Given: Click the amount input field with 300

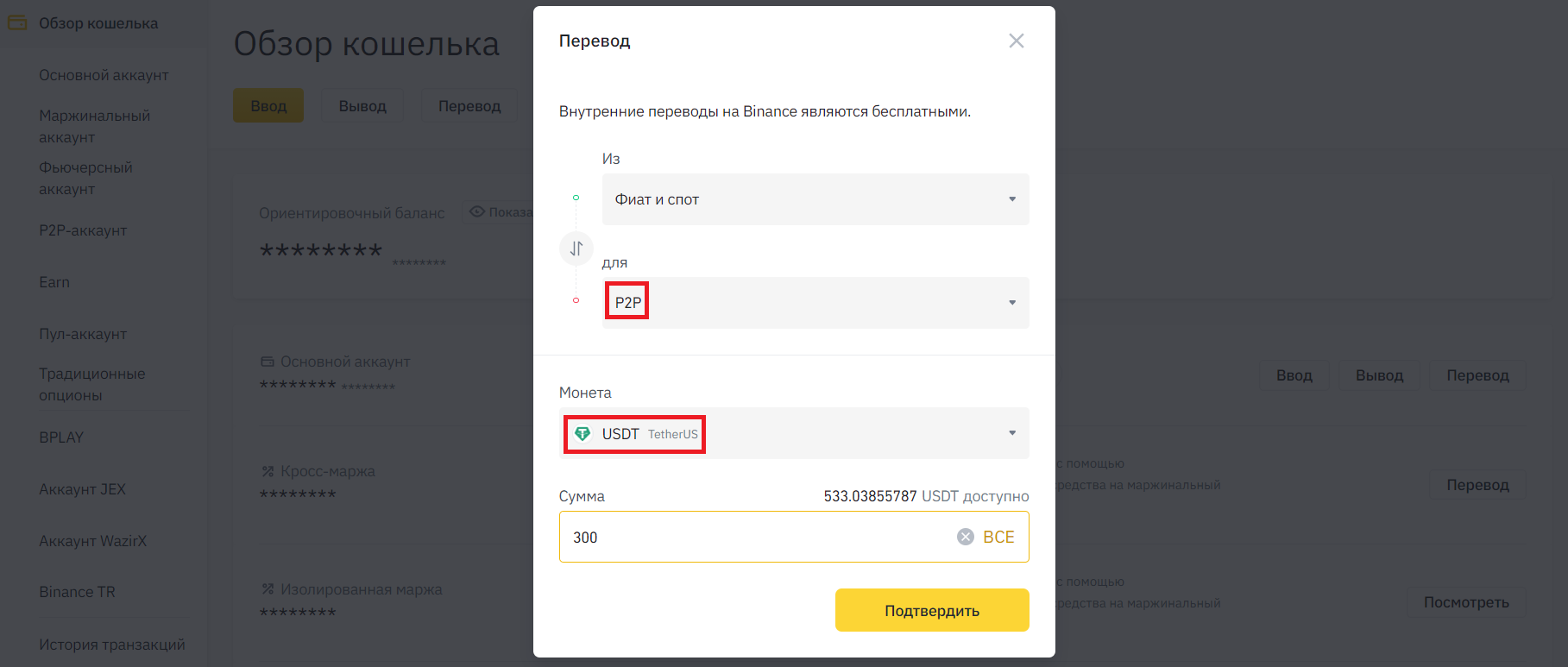Looking at the screenshot, I should tap(751, 537).
